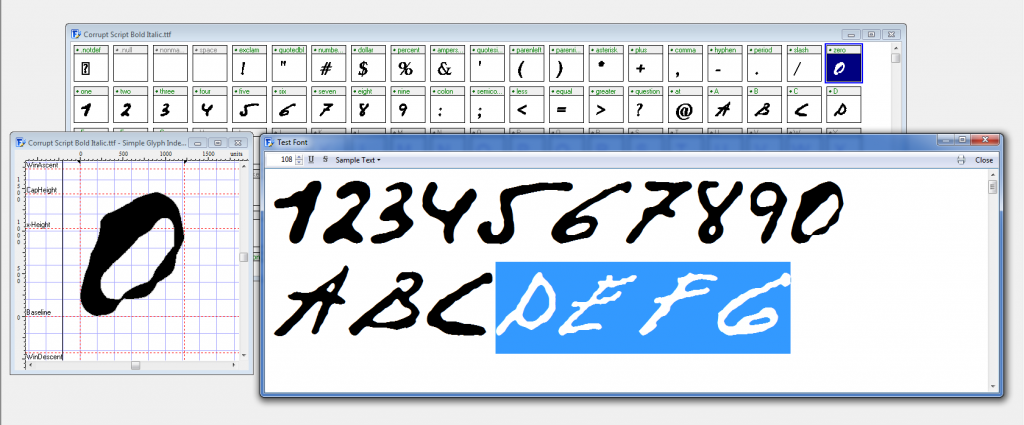Viewport: 1024px width, 425px height.
Task: Select the parenleft glyph cell
Action: click(526, 63)
